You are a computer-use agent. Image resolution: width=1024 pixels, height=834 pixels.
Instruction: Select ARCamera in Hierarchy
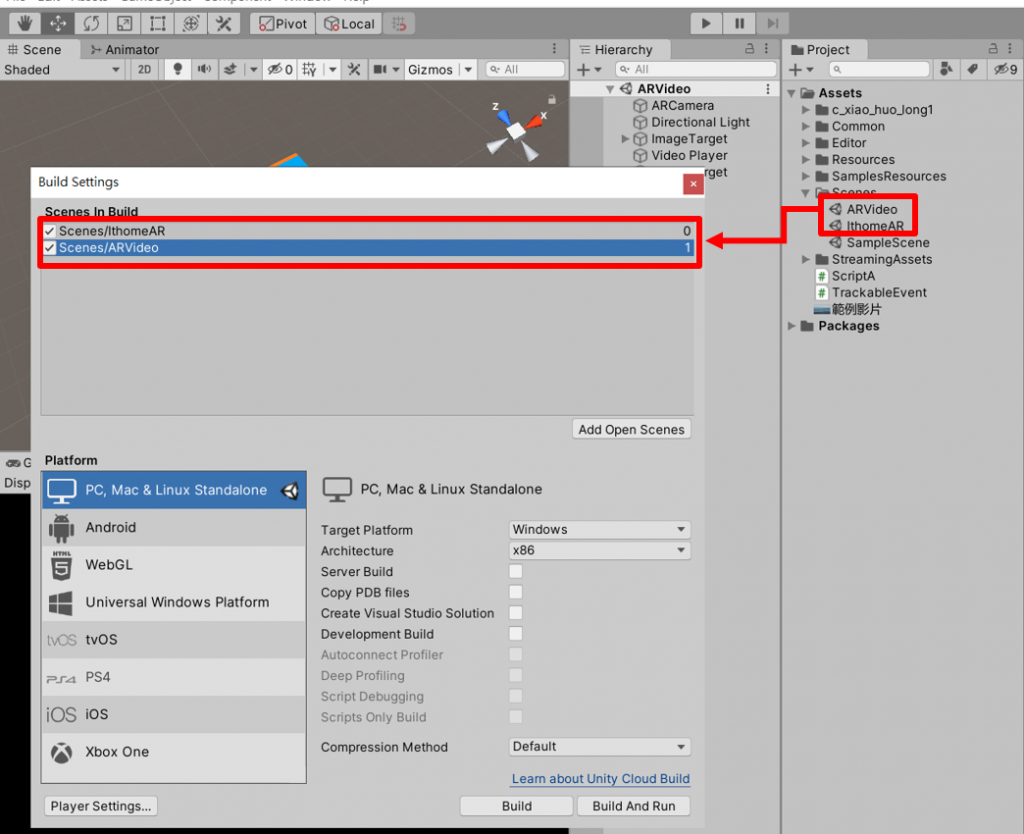tap(682, 105)
